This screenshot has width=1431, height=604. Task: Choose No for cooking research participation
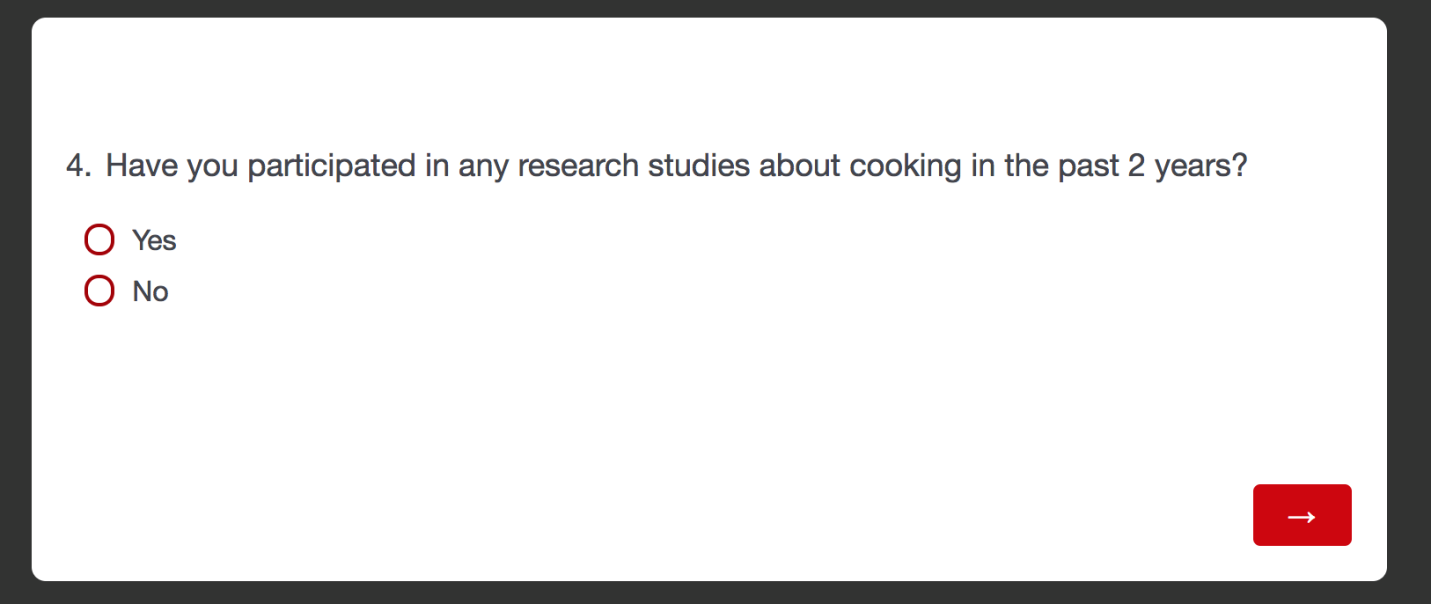point(99,291)
